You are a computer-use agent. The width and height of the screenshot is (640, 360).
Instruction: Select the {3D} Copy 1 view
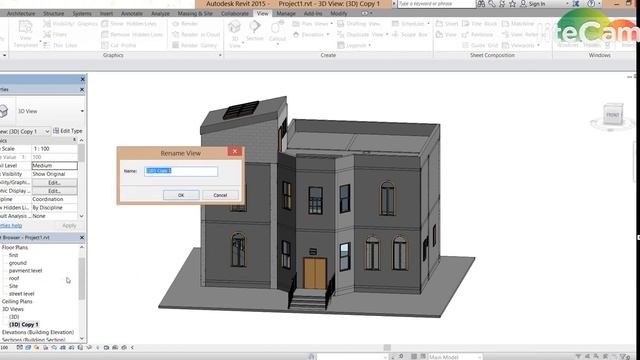24,324
